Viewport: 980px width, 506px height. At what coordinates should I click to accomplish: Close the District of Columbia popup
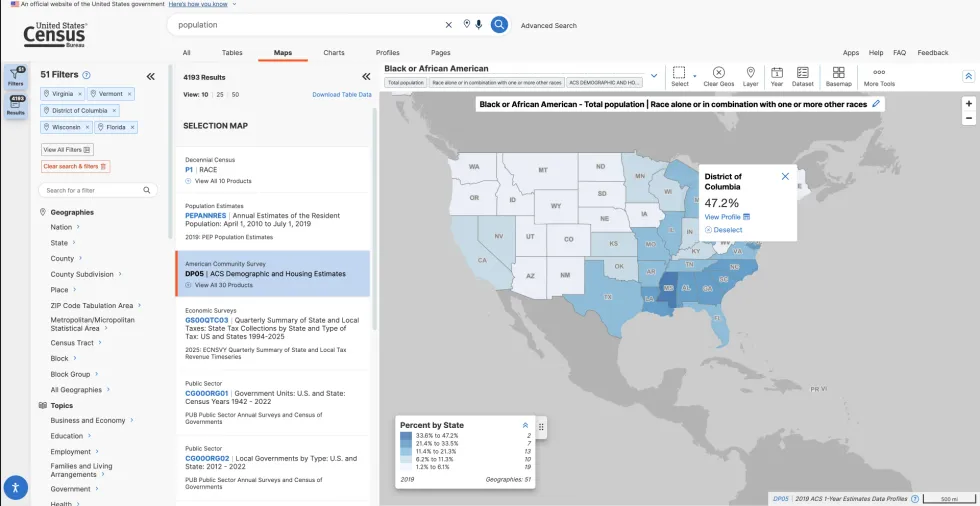[785, 176]
